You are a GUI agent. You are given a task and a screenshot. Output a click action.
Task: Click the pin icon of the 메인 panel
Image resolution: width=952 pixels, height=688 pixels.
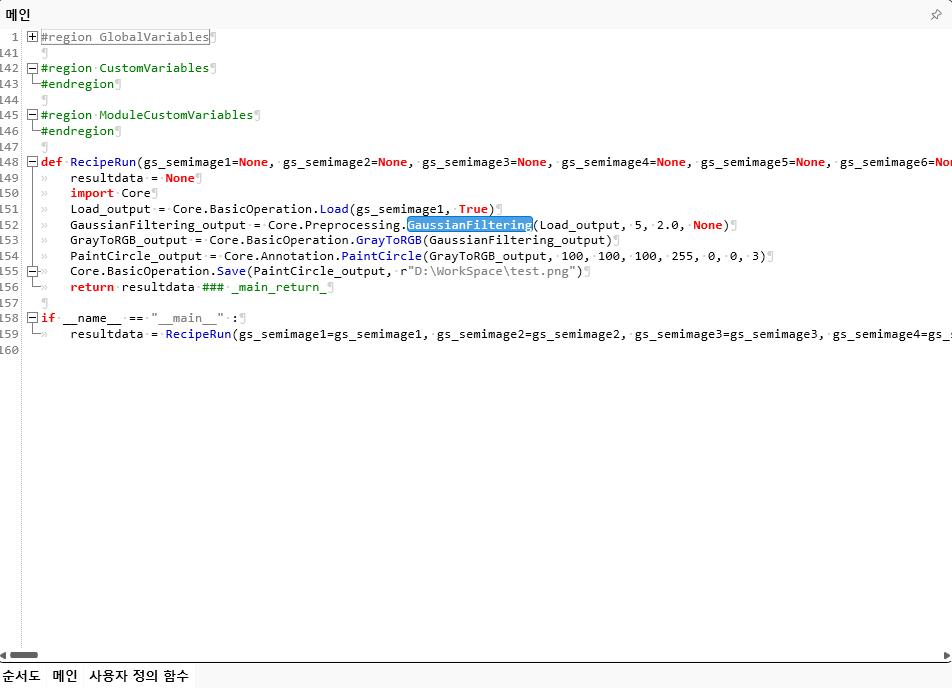[x=936, y=15]
